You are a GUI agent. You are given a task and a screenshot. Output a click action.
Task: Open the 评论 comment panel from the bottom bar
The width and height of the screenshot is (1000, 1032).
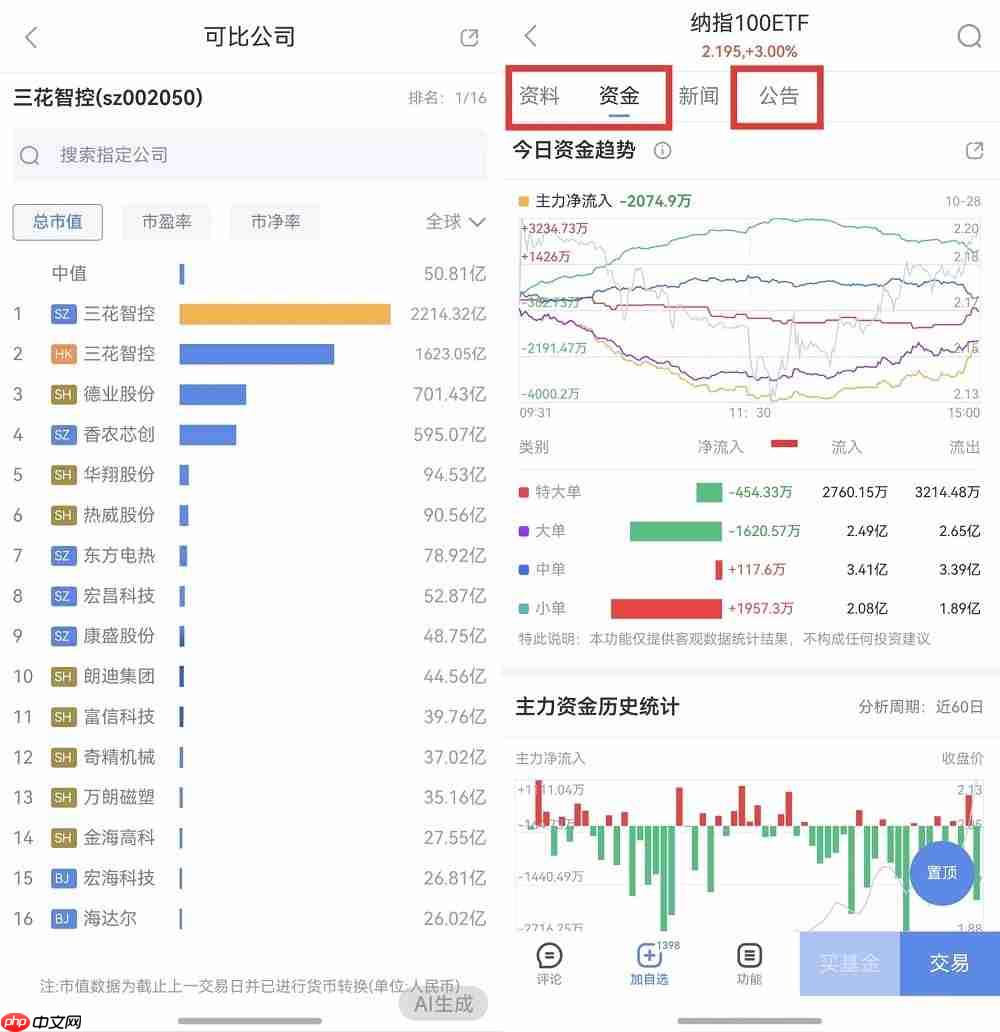tap(548, 965)
